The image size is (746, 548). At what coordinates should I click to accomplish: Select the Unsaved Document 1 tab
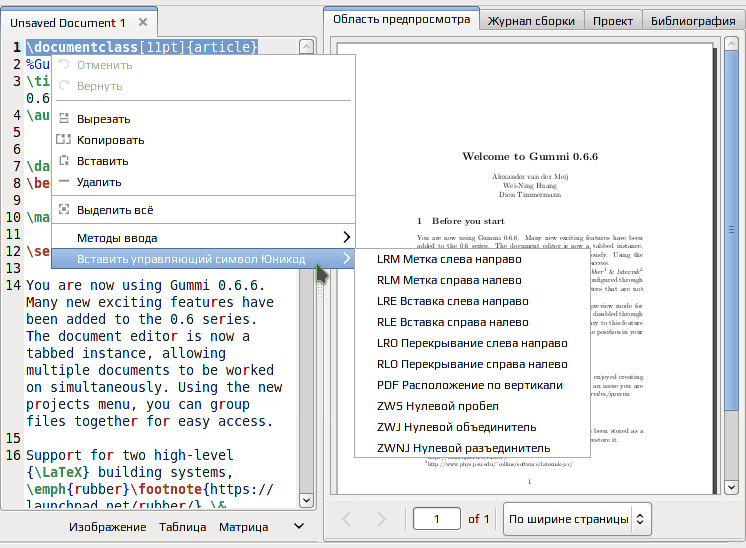(x=68, y=23)
